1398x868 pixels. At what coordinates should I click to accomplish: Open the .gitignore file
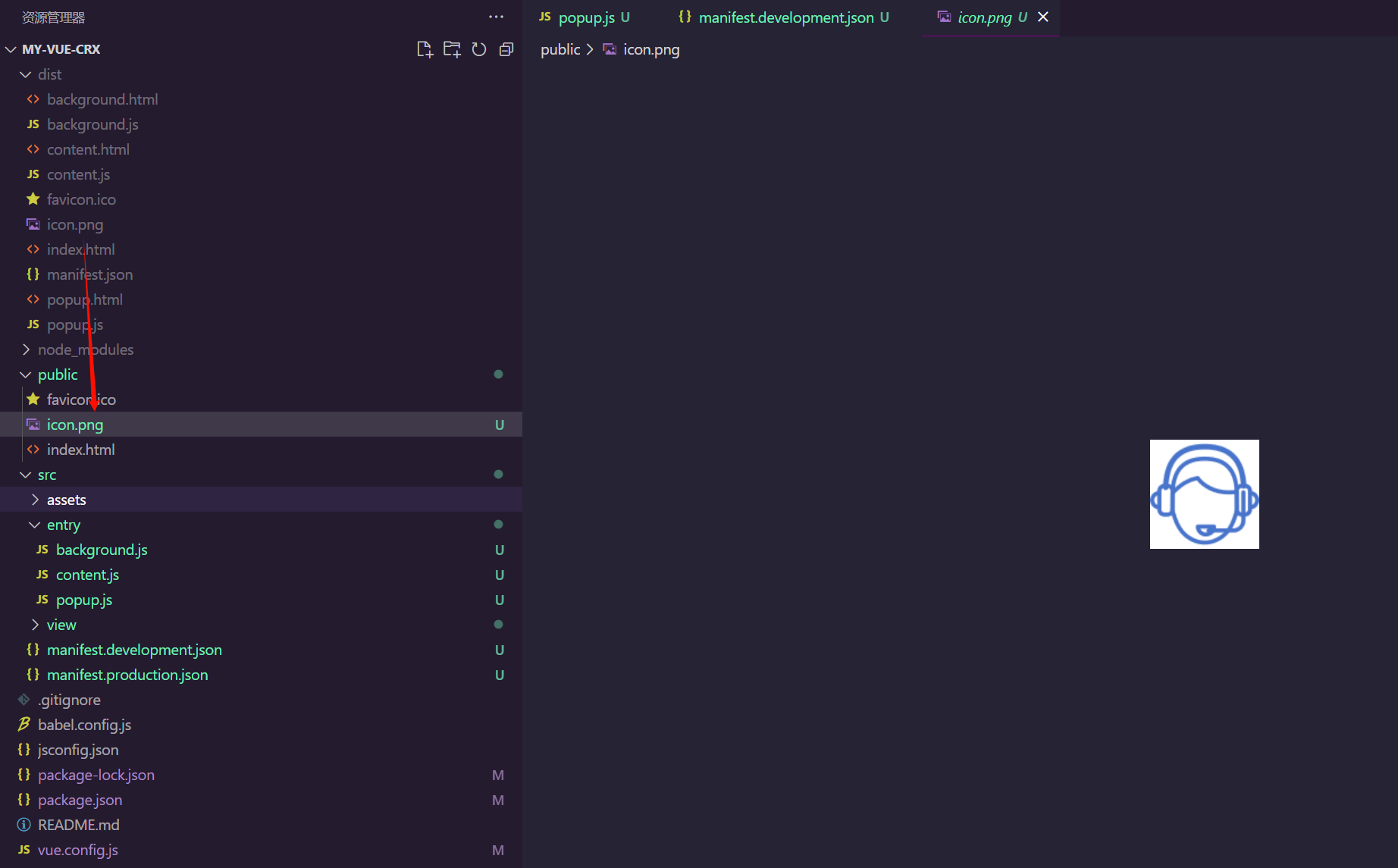(69, 700)
